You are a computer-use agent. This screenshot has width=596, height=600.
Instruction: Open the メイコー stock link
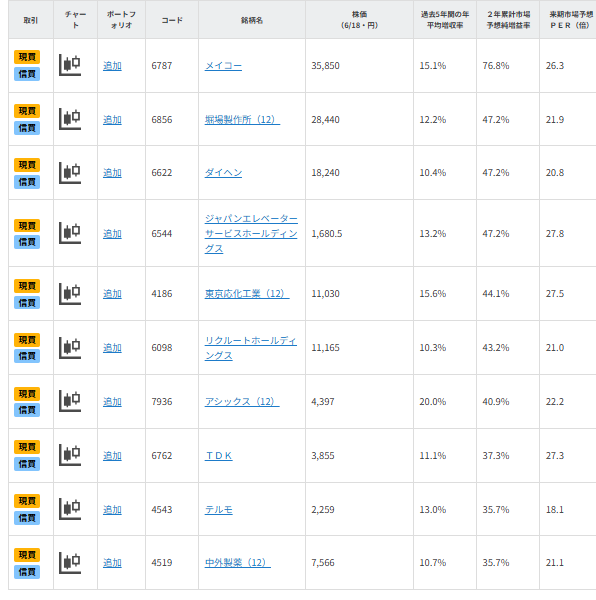[x=223, y=66]
